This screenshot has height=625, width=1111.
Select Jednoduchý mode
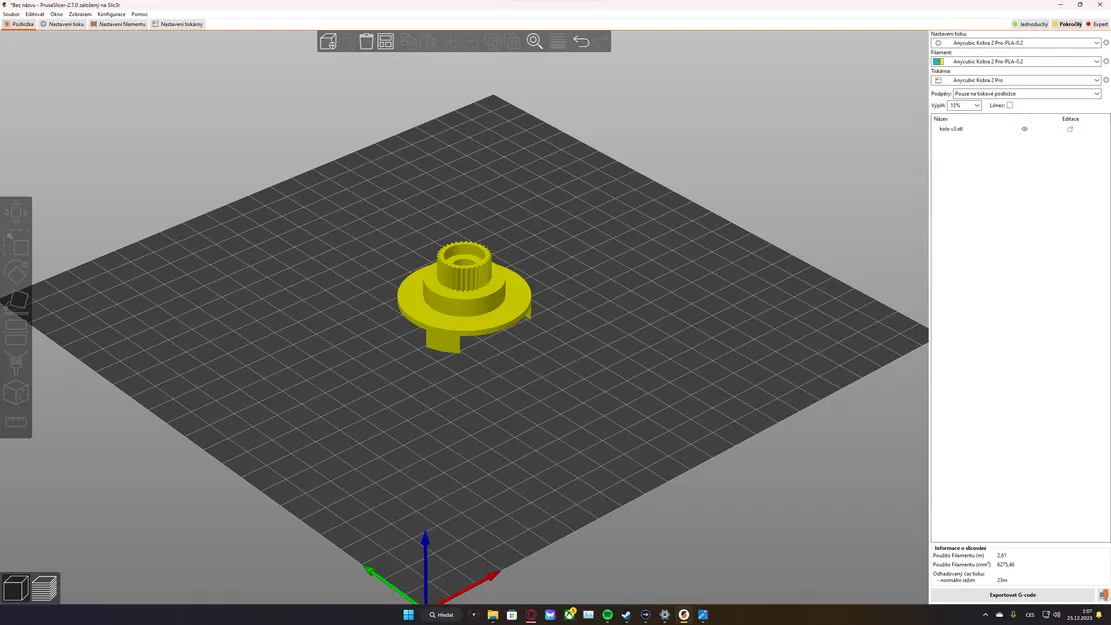(x=1030, y=24)
